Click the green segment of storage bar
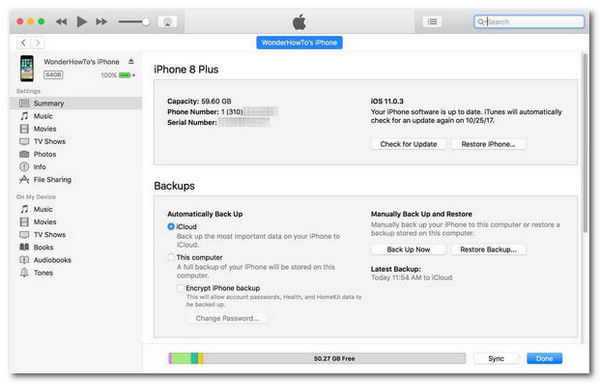This screenshot has width=600, height=384. point(181,358)
